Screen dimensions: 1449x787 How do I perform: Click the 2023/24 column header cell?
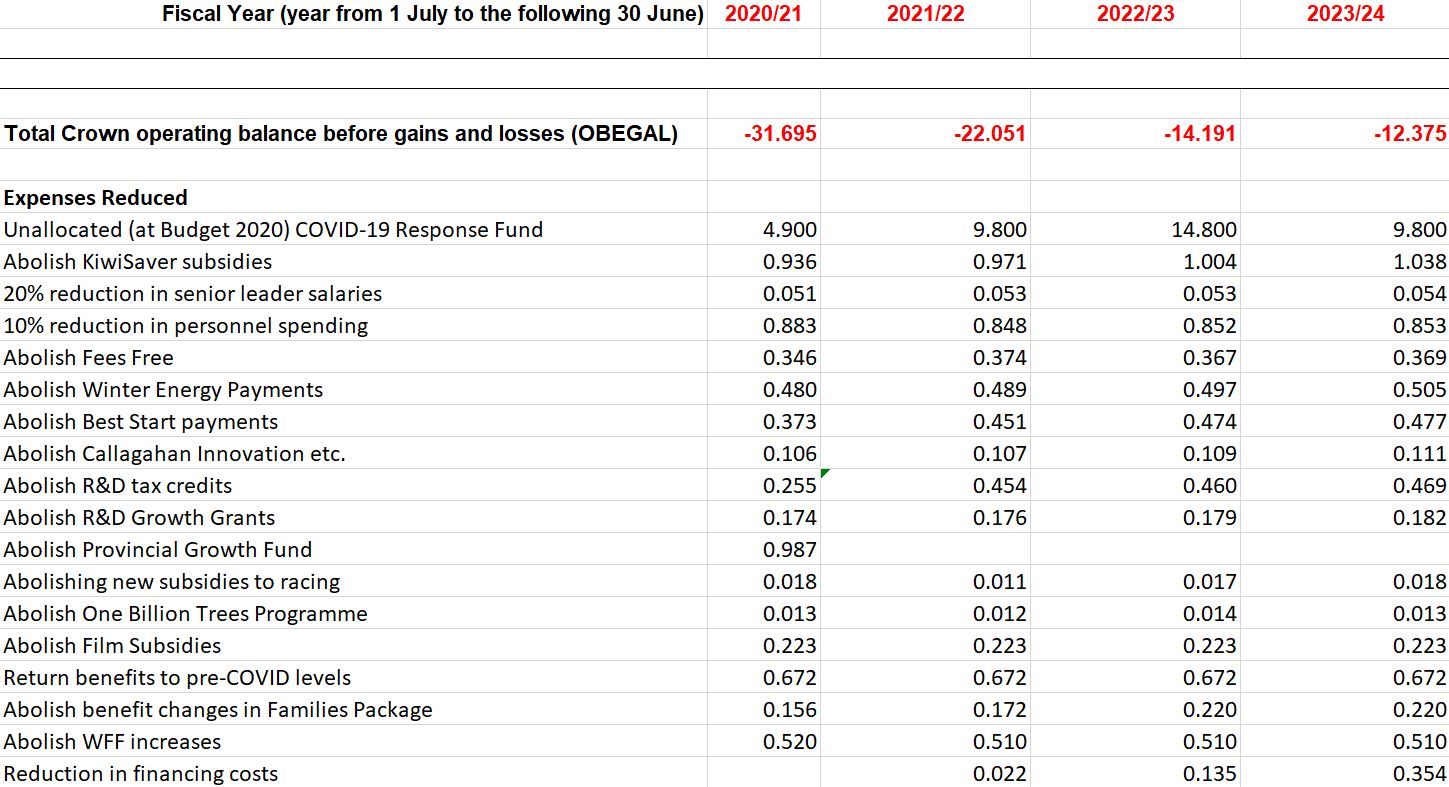click(x=1345, y=14)
